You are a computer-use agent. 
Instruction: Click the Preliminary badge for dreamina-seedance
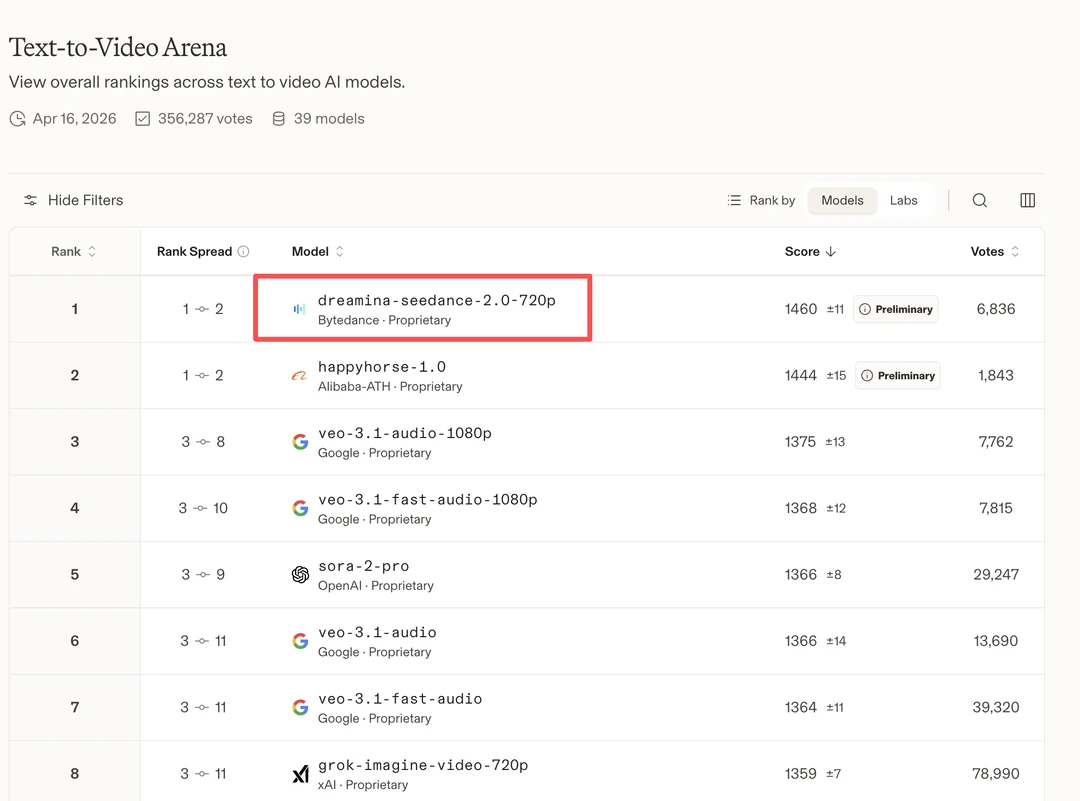896,309
